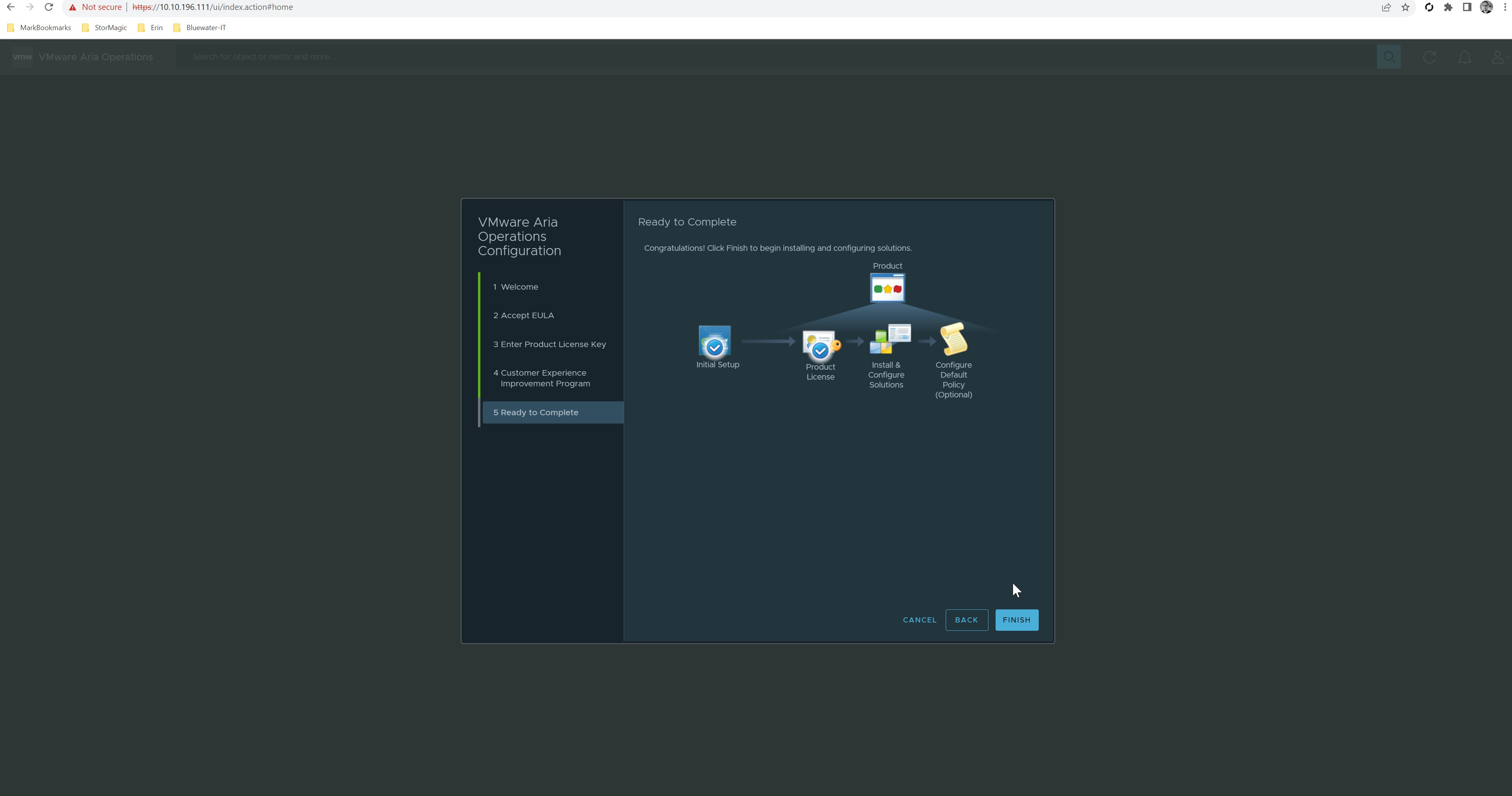The image size is (1512, 796).
Task: Open the browser profile avatar
Action: tap(1486, 7)
